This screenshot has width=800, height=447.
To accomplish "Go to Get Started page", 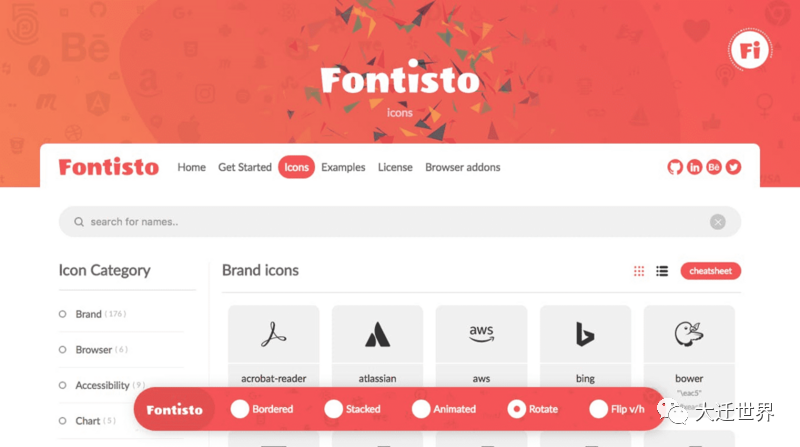I will 245,167.
